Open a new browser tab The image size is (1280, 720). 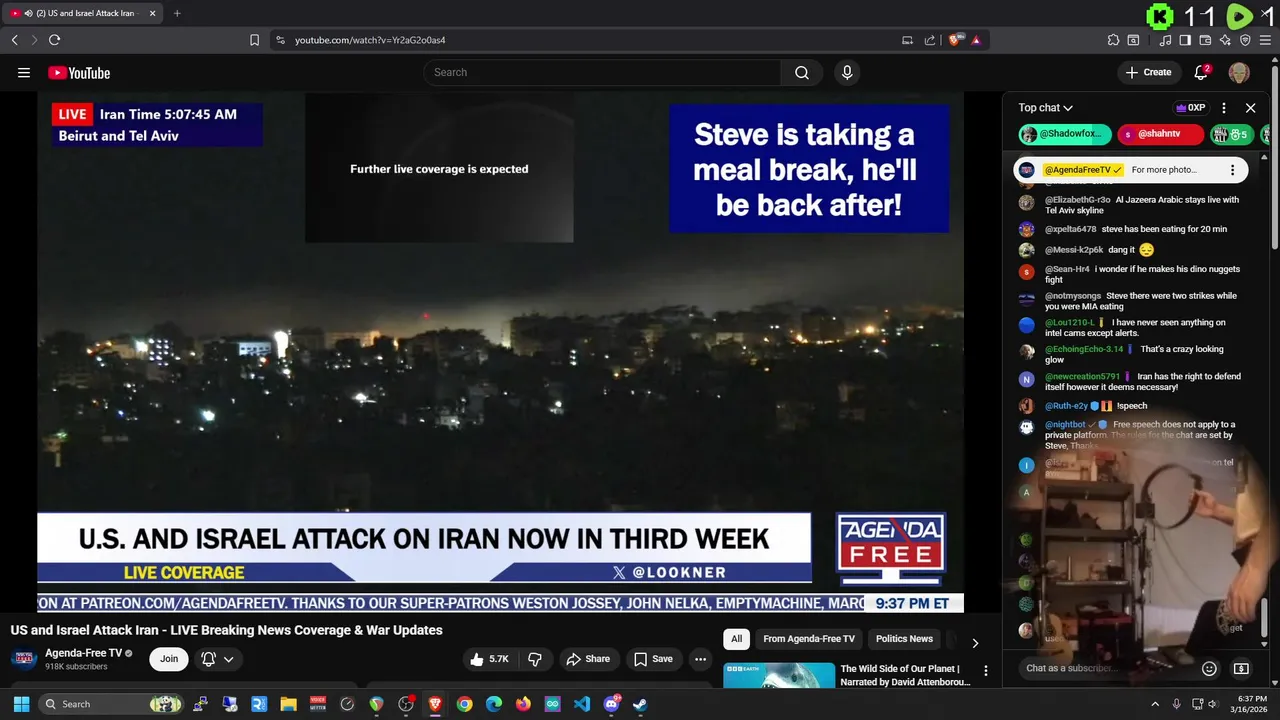177,13
